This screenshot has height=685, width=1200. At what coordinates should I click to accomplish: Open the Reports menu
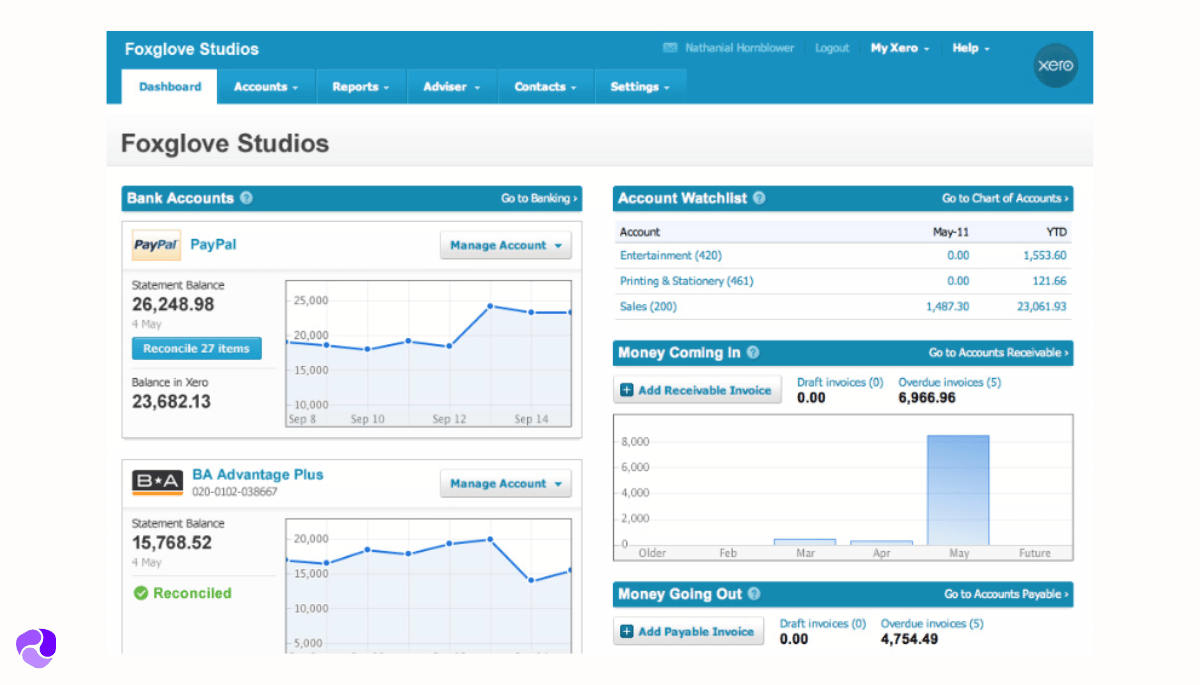tap(360, 87)
